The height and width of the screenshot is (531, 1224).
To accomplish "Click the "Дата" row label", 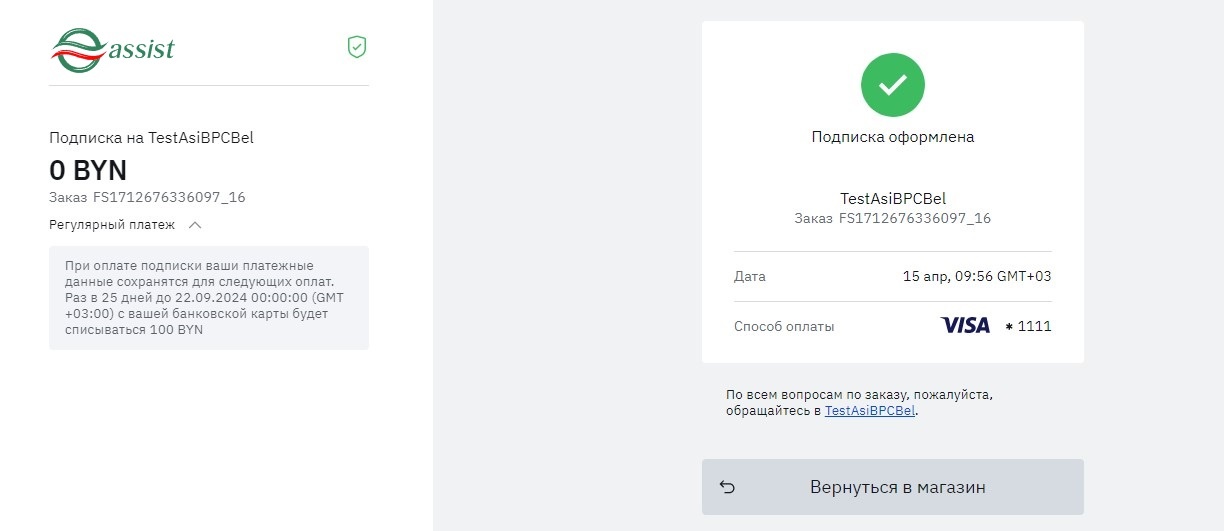I will tap(750, 276).
